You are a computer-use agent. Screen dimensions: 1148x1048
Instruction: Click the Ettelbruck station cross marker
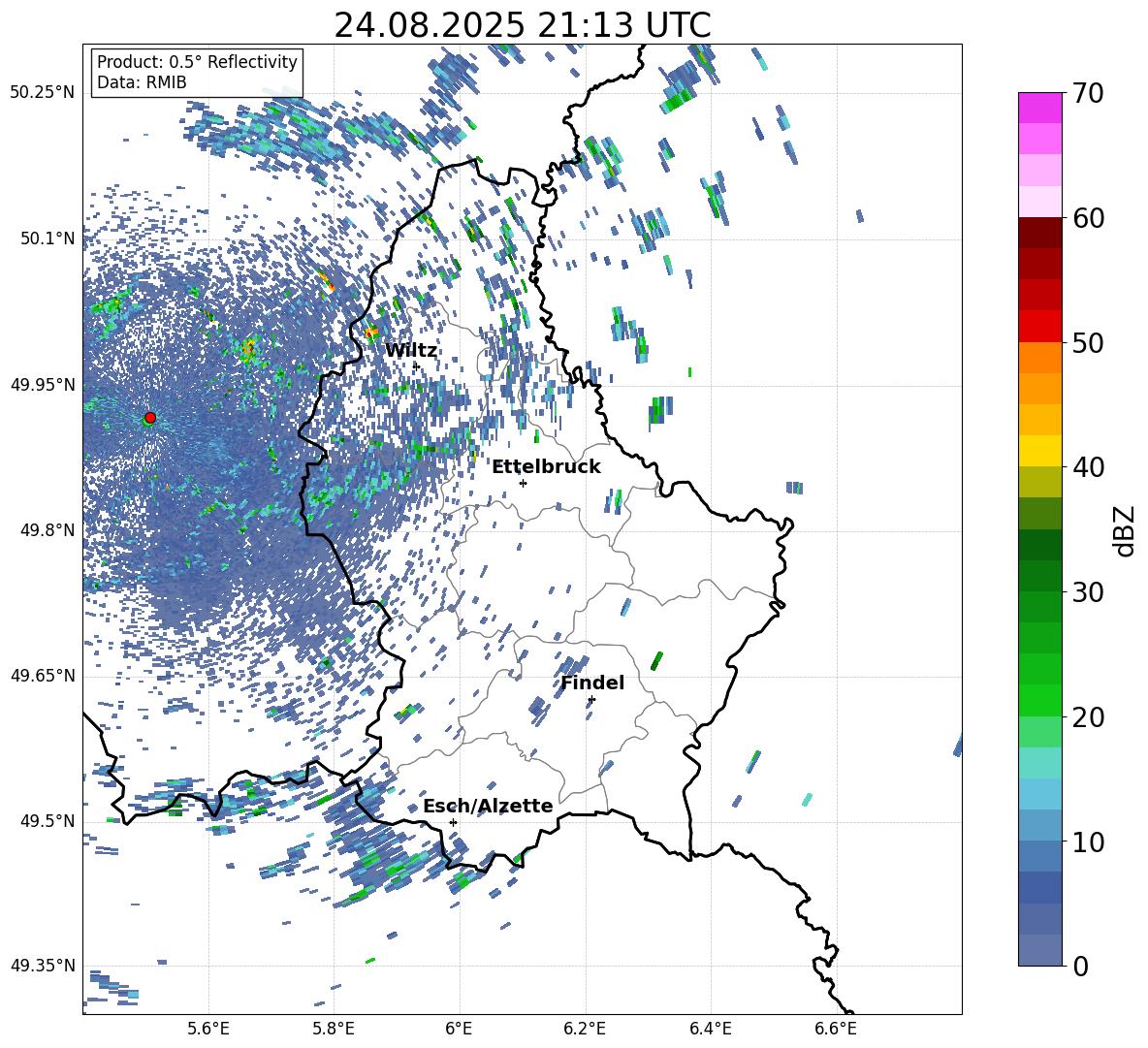[523, 483]
